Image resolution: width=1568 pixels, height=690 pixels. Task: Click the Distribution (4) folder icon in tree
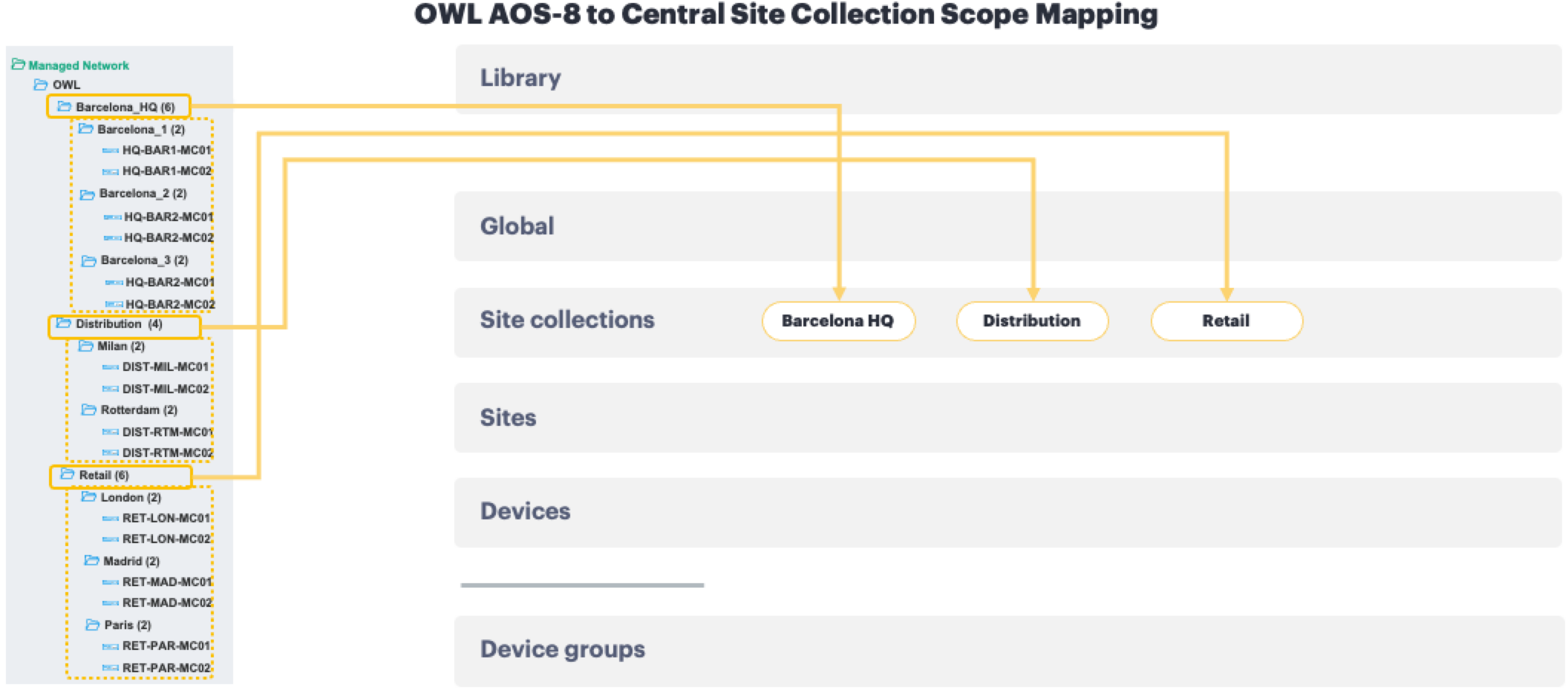click(x=64, y=323)
